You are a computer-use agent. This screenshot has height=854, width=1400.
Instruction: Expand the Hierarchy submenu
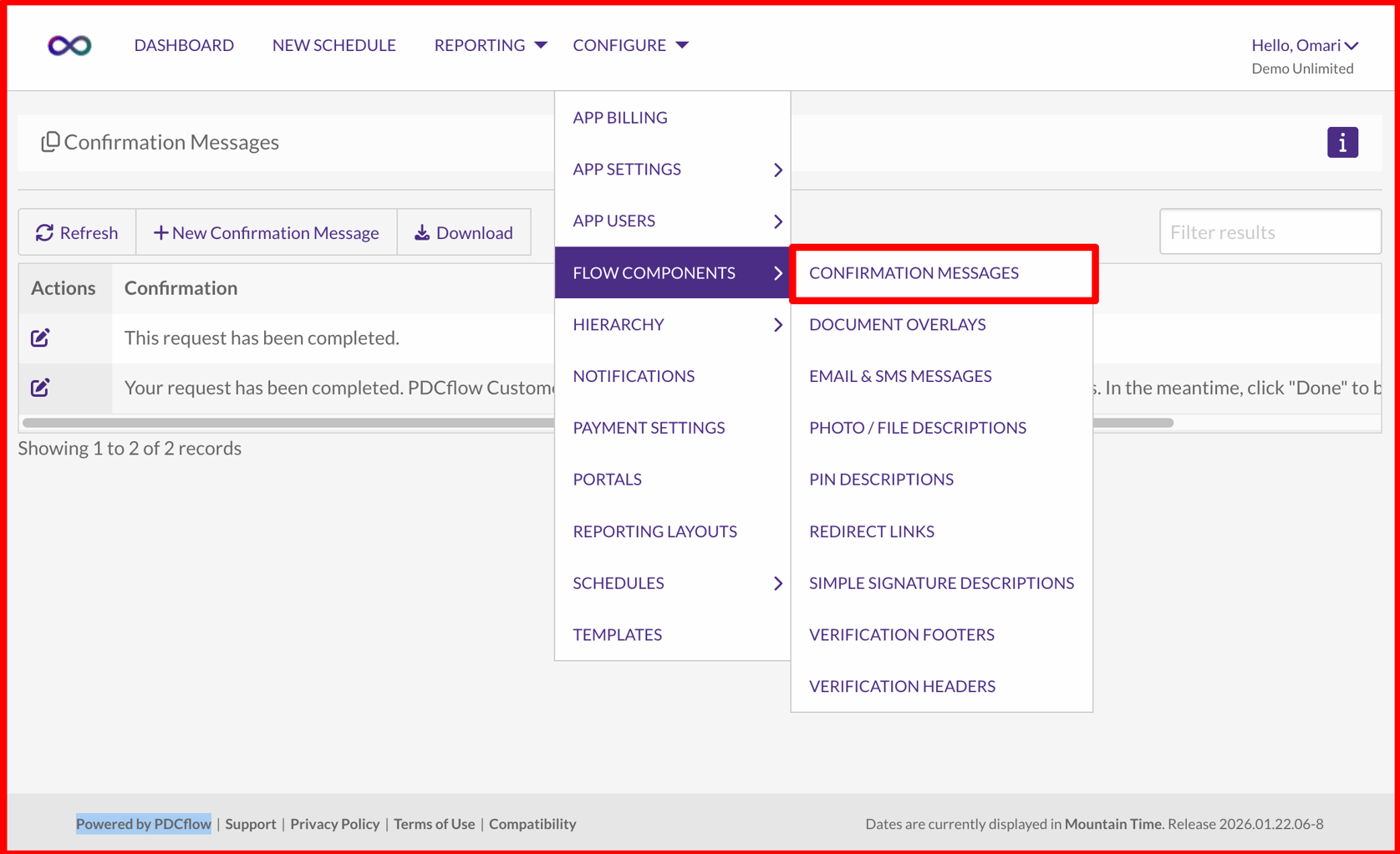click(x=673, y=324)
